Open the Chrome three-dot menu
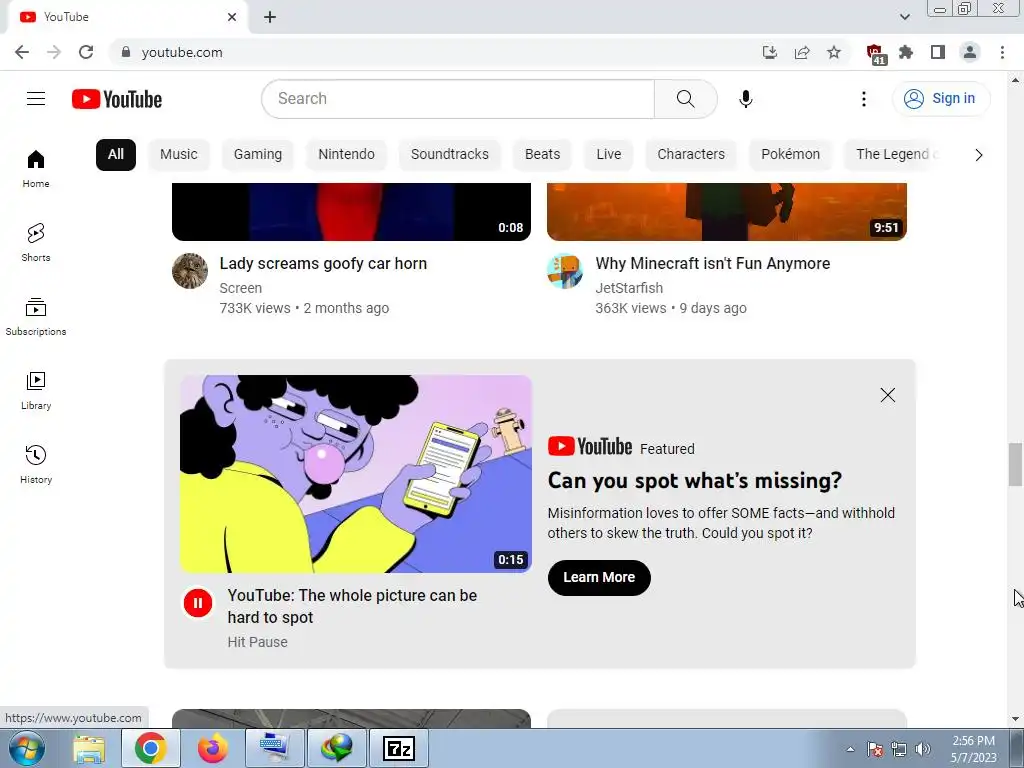 (1002, 52)
